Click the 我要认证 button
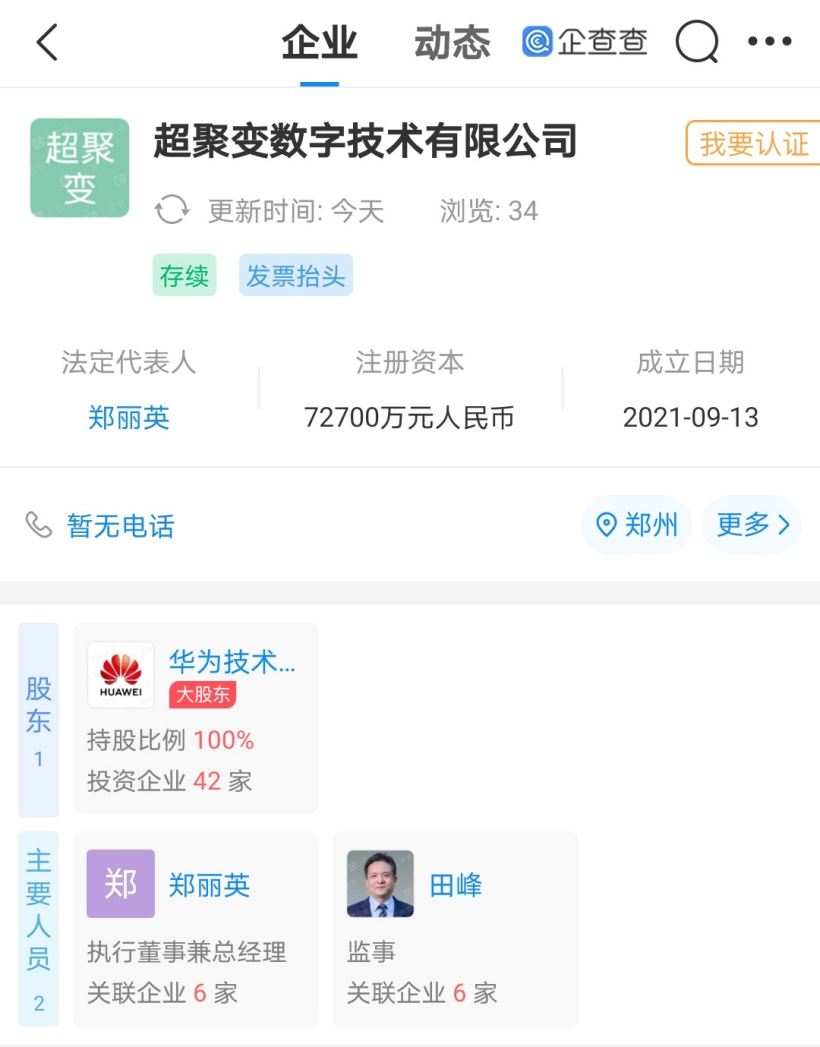Image resolution: width=820 pixels, height=1047 pixels. click(754, 144)
